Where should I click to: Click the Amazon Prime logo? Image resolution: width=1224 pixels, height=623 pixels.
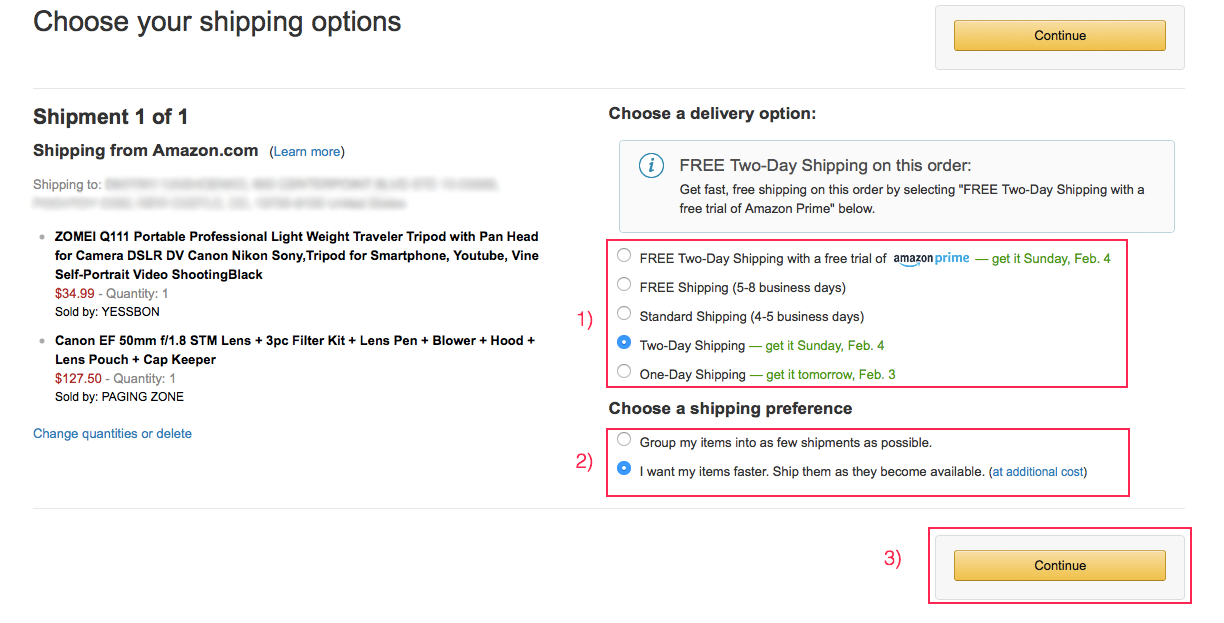931,258
